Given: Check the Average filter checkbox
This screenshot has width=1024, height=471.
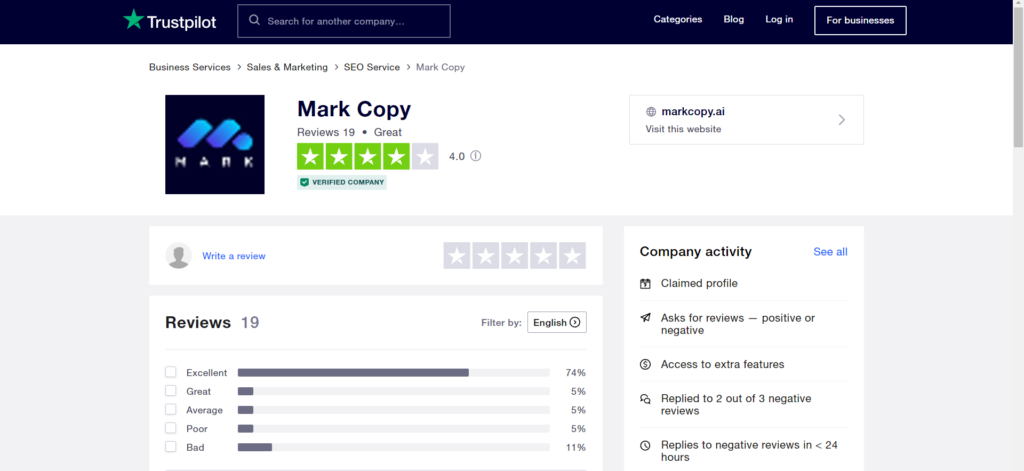Looking at the screenshot, I should (170, 410).
